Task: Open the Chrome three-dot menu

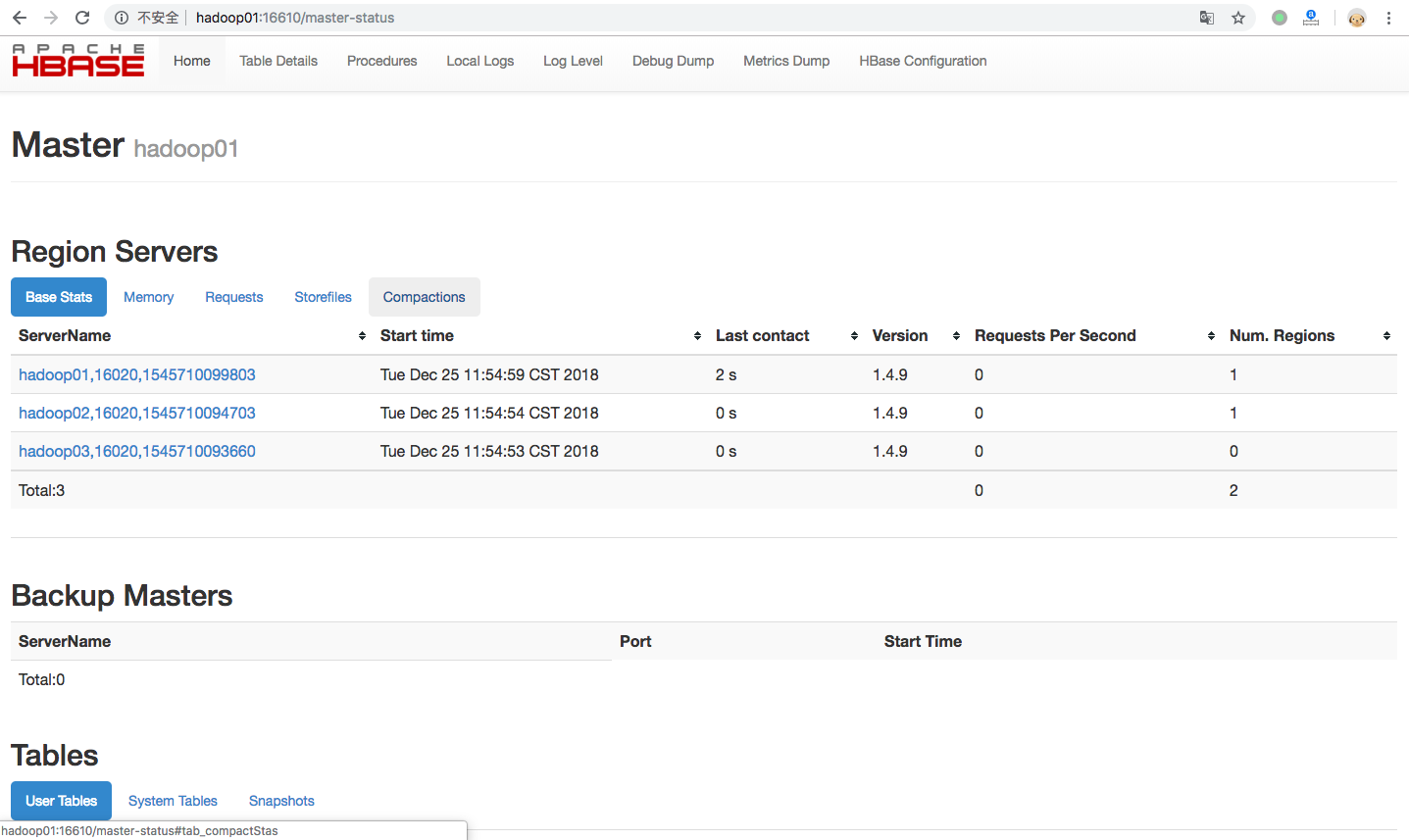Action: (1388, 18)
